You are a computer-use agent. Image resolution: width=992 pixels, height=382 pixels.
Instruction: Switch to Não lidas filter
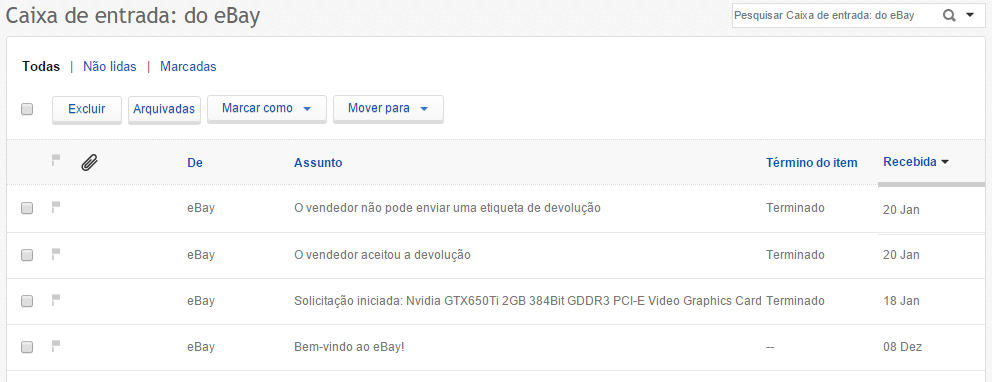tap(109, 66)
